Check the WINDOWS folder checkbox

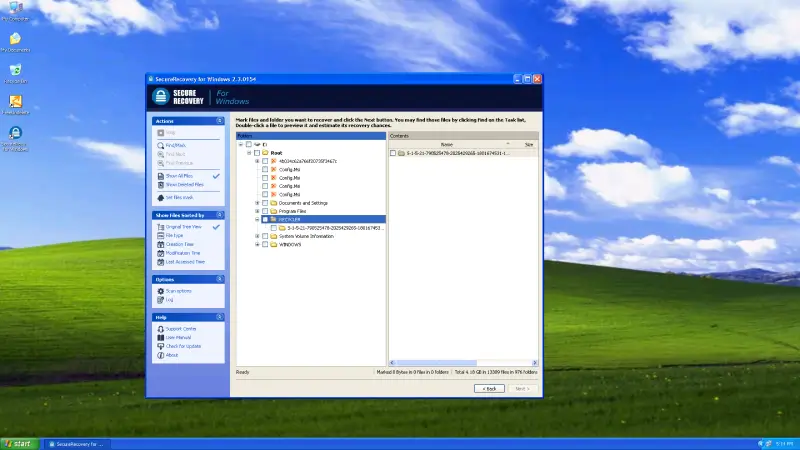pyautogui.click(x=265, y=244)
